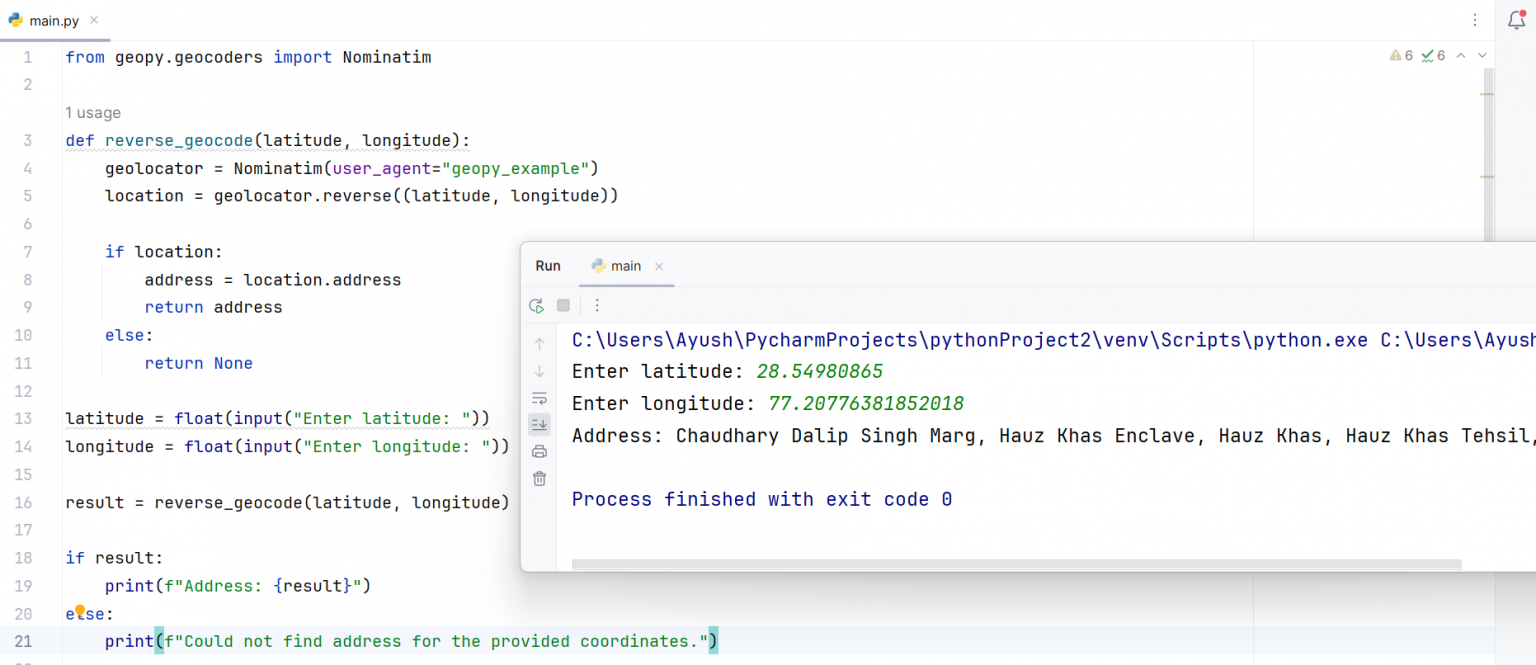The width and height of the screenshot is (1536, 665).
Task: Toggle soft-wrap for console output
Action: pyautogui.click(x=539, y=398)
